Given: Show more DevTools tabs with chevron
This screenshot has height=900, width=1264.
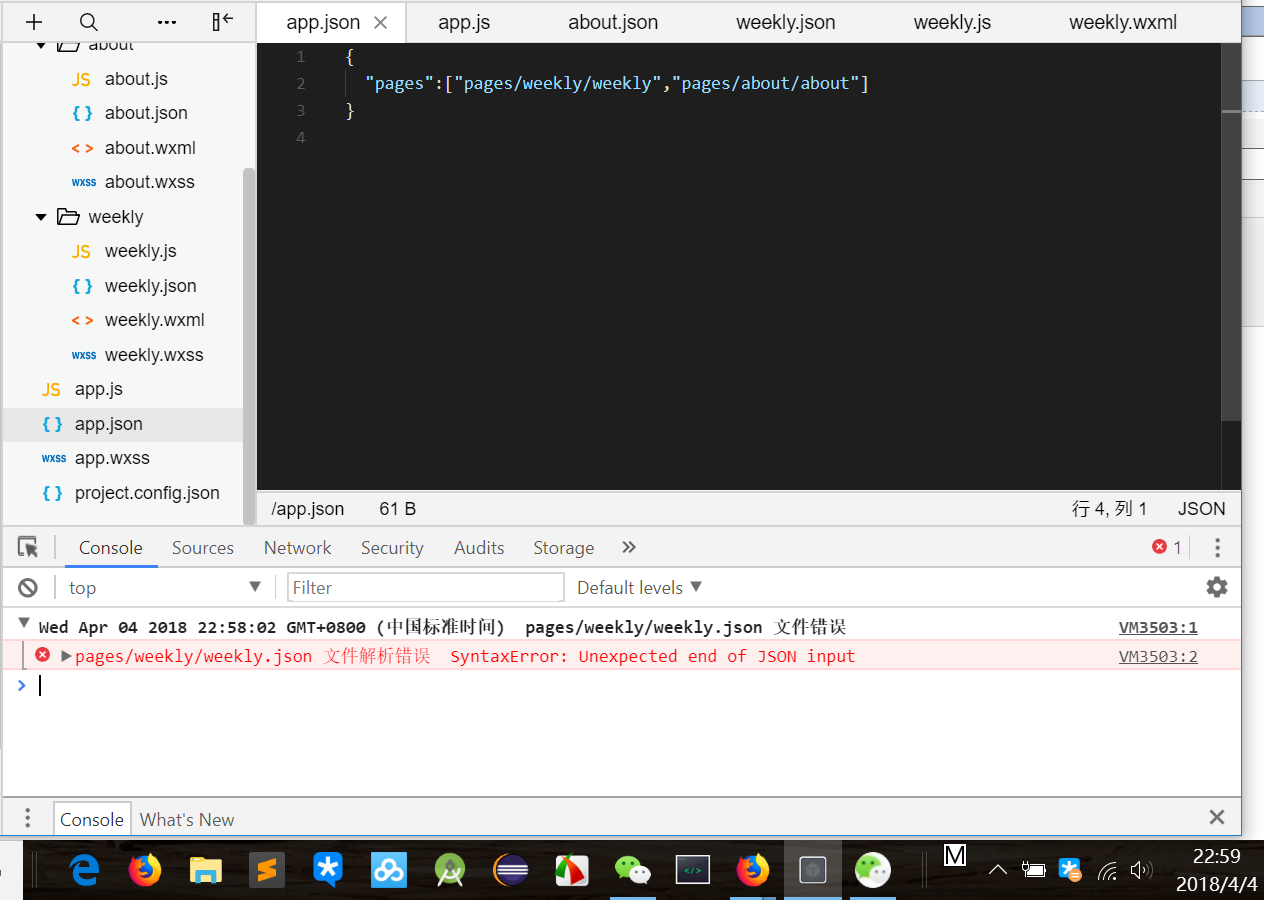Looking at the screenshot, I should click(x=629, y=547).
